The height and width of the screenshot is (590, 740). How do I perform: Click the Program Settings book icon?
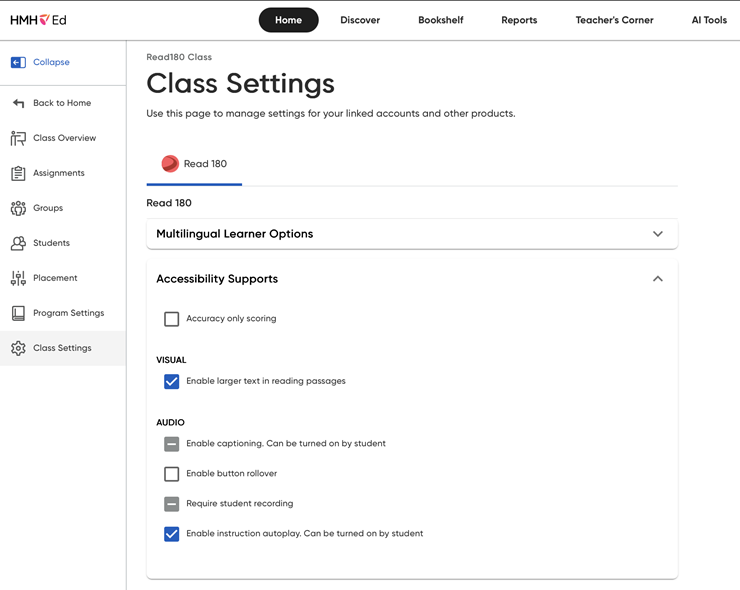pyautogui.click(x=18, y=313)
